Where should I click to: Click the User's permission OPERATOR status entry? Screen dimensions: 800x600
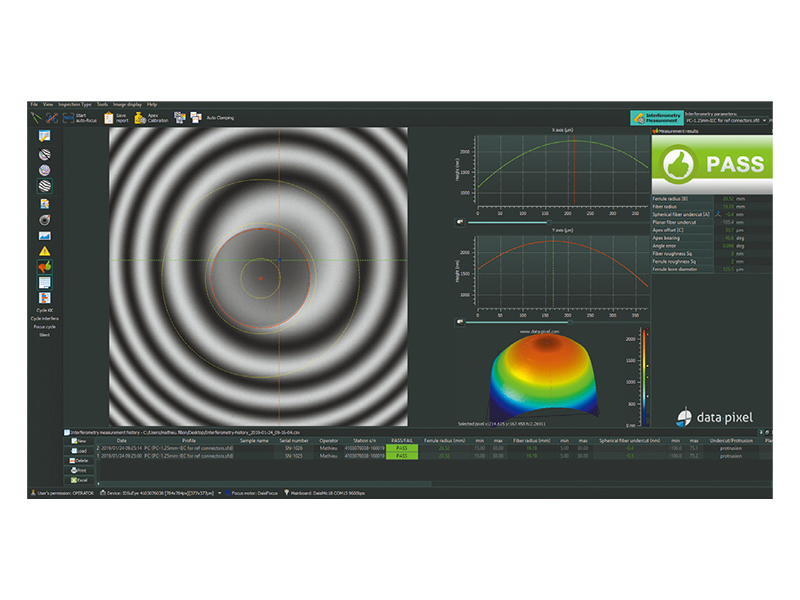tap(62, 493)
